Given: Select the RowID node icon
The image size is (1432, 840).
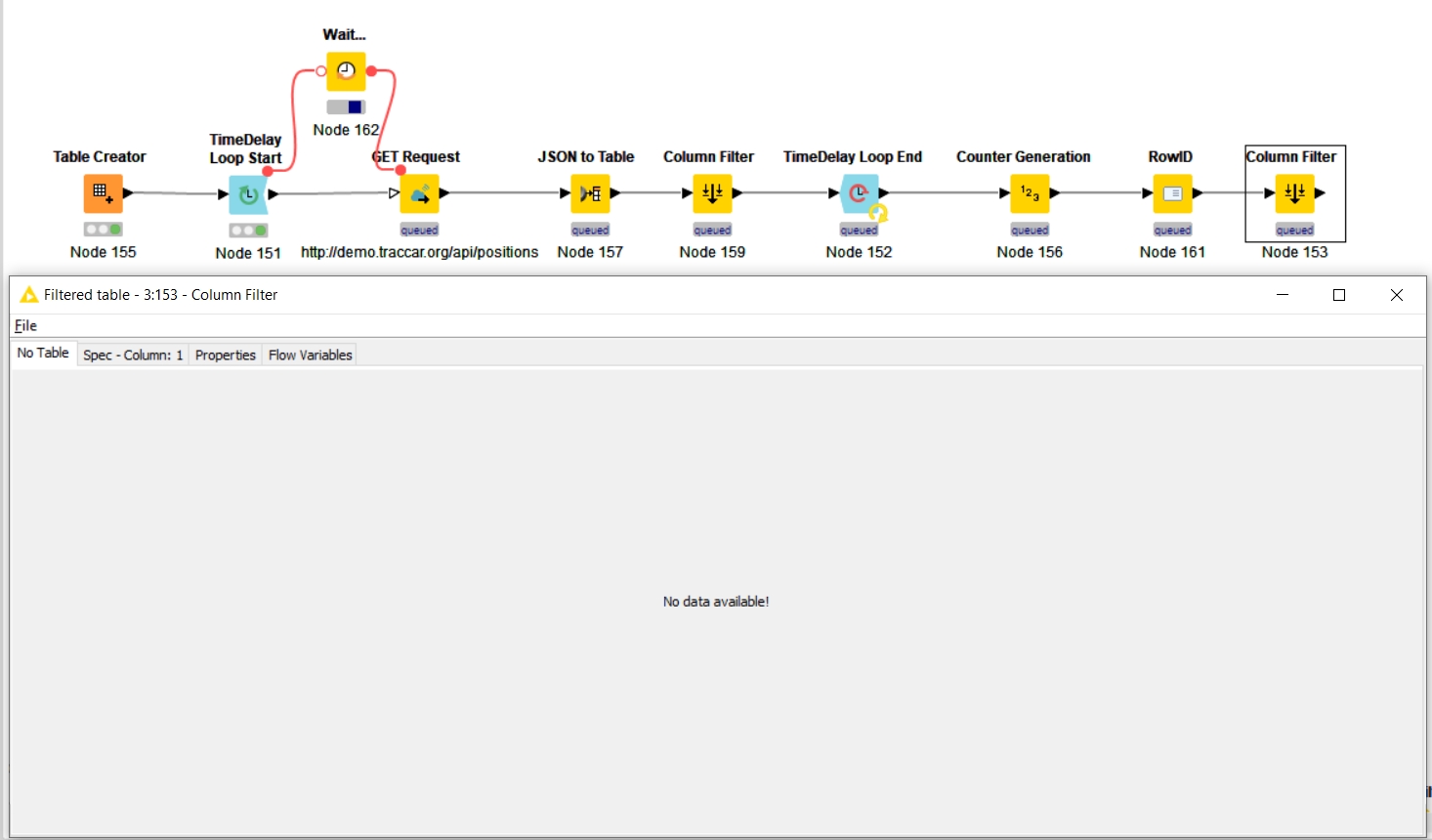Looking at the screenshot, I should click(x=1172, y=193).
